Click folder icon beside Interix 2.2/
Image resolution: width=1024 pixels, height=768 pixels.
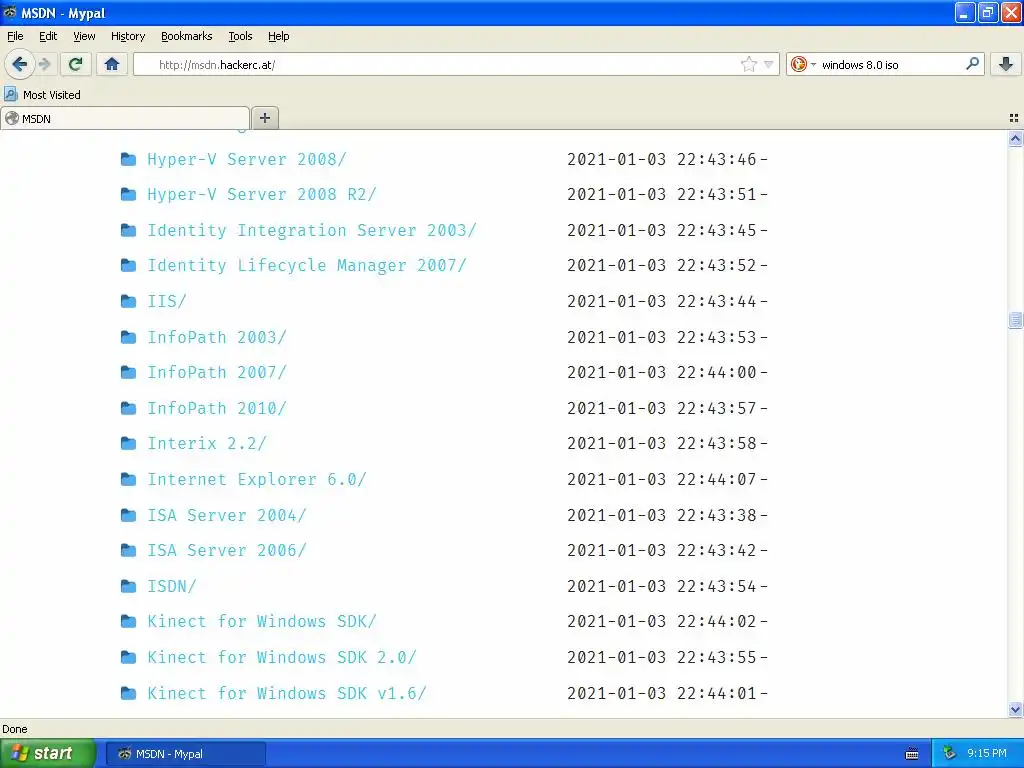coord(129,443)
